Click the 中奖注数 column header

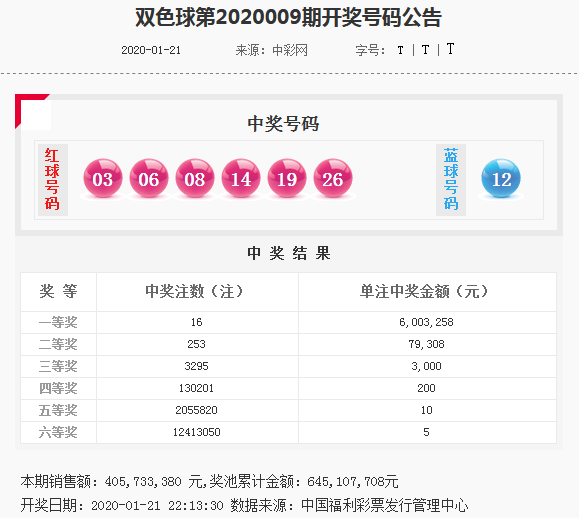(195, 291)
